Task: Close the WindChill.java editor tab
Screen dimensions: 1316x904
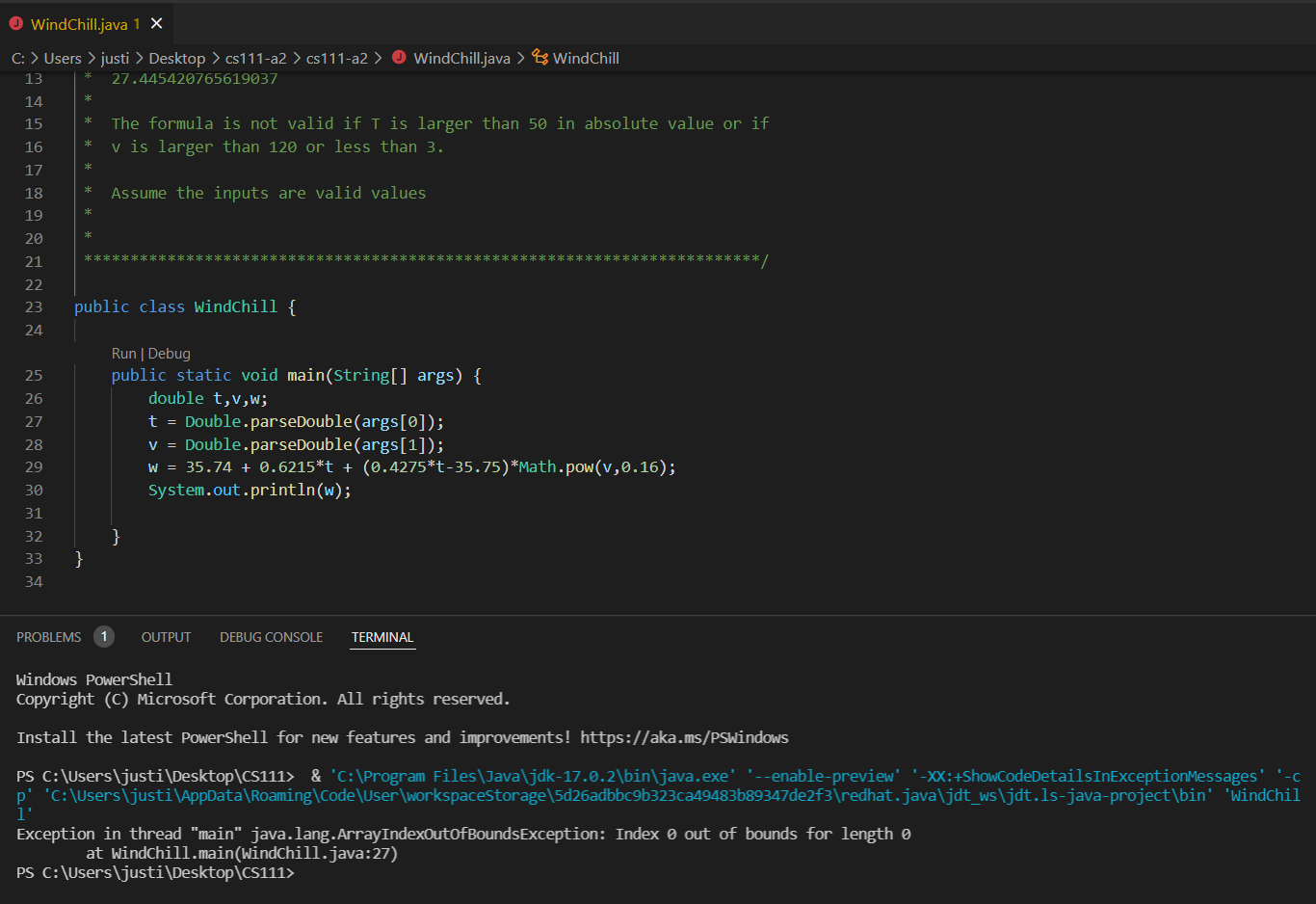Action: (x=157, y=23)
